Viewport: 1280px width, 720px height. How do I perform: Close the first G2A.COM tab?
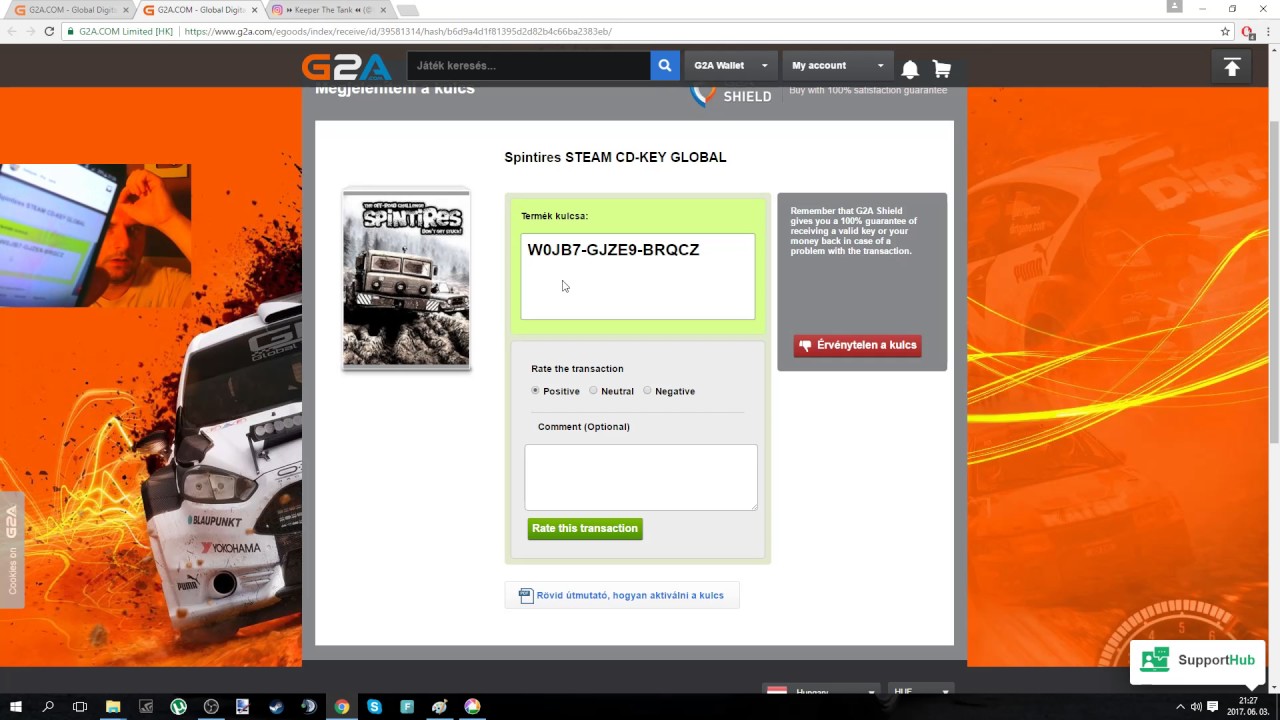tap(126, 10)
